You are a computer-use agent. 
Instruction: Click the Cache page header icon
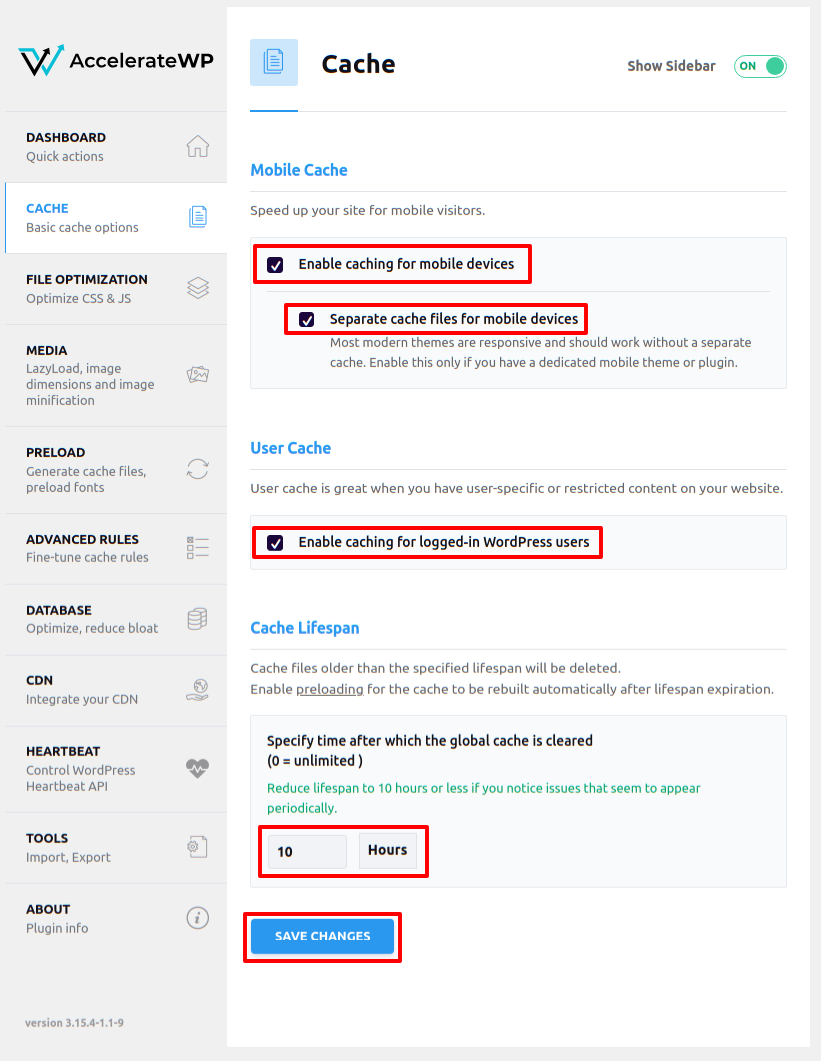[273, 61]
